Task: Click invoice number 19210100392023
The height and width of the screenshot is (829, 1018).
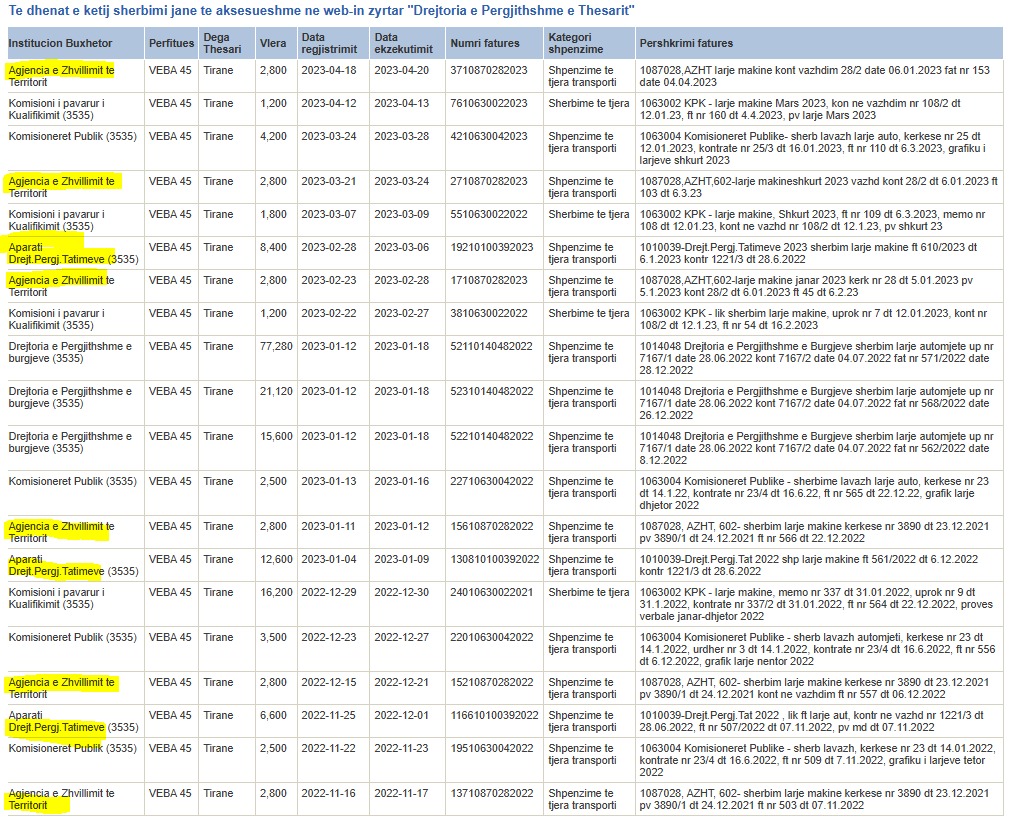Action: click(x=492, y=247)
